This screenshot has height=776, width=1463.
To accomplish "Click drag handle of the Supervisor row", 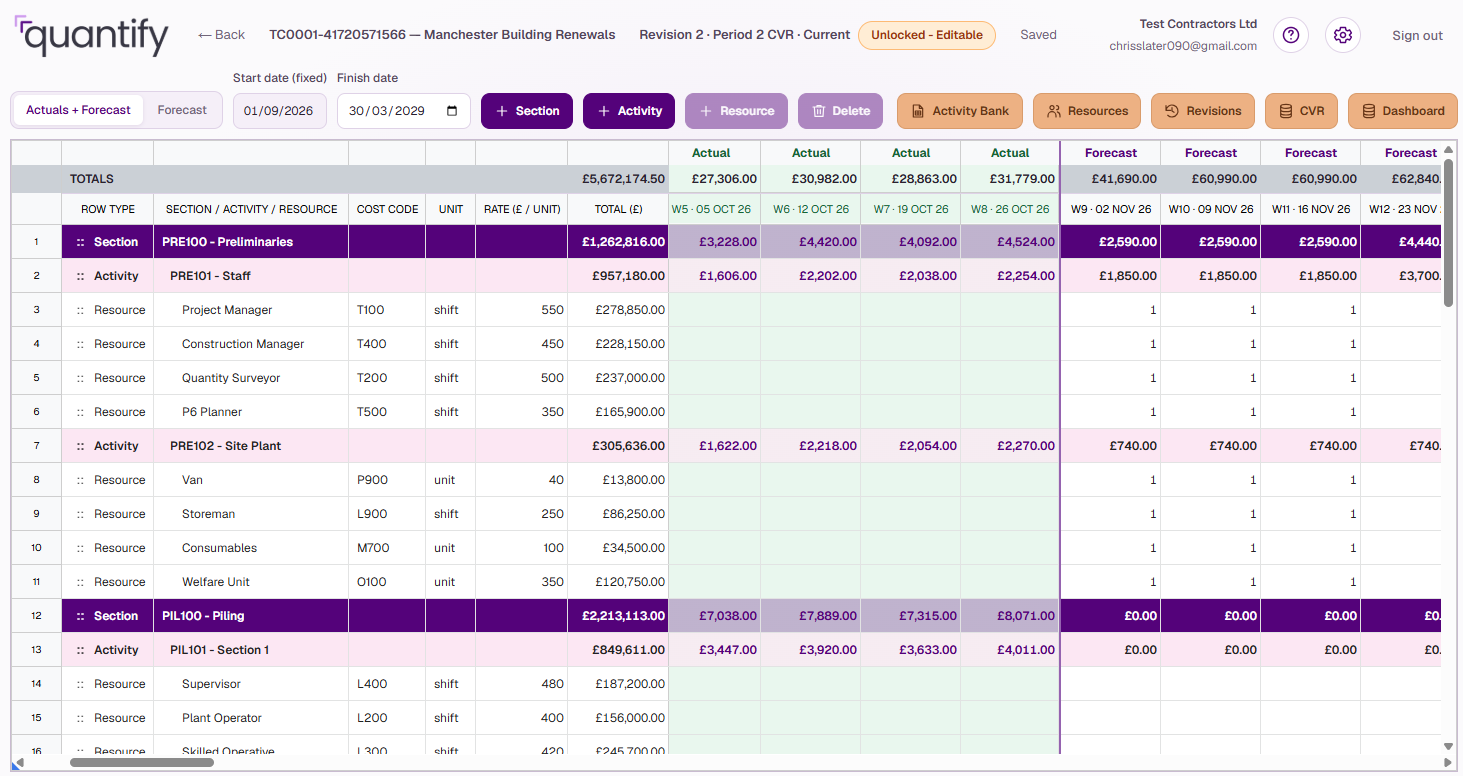I will [80, 684].
